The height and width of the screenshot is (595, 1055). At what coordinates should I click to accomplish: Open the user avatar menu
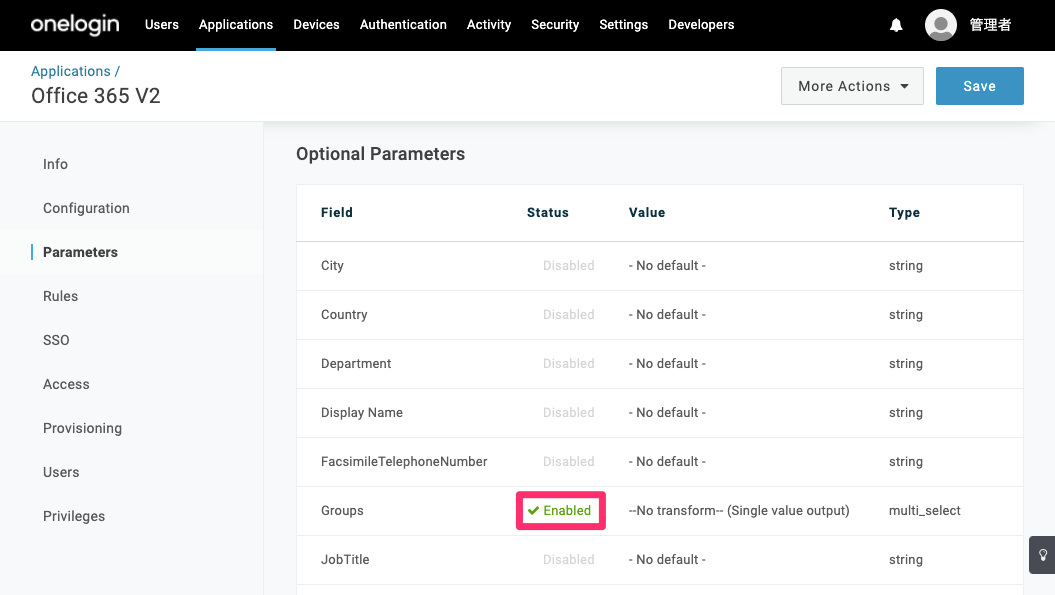click(x=941, y=25)
